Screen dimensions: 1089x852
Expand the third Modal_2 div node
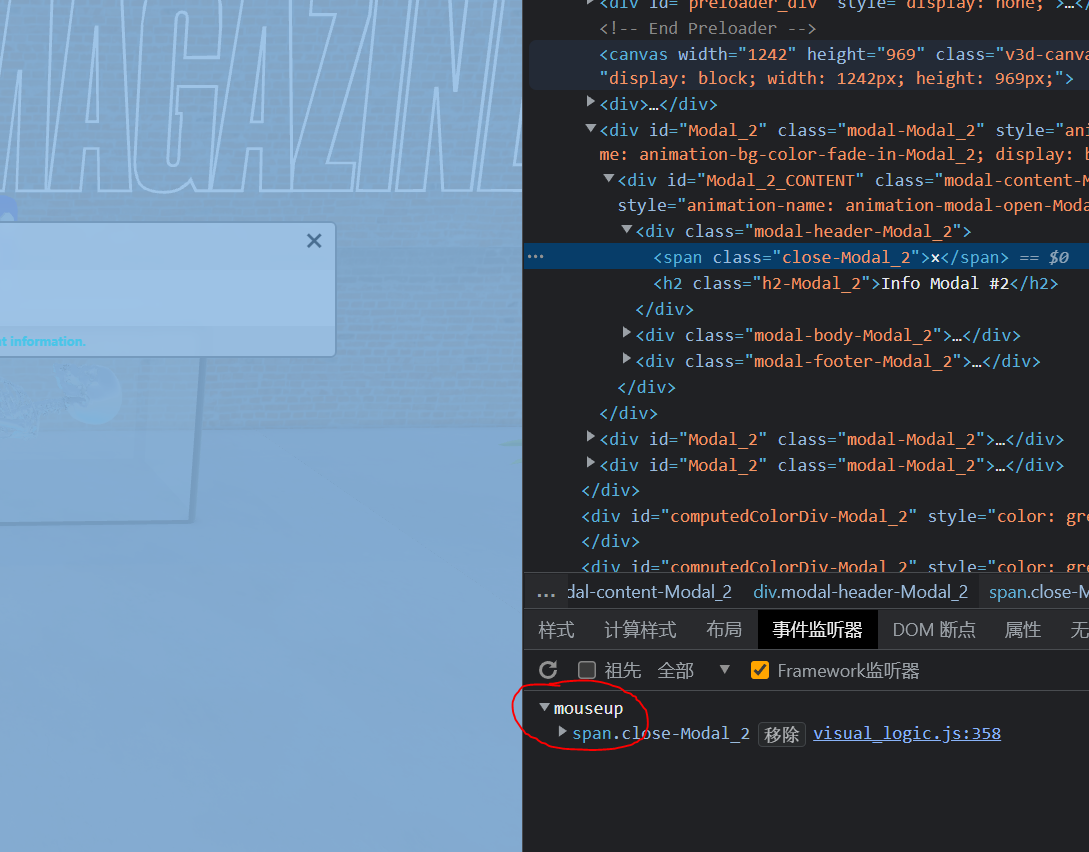pos(590,462)
